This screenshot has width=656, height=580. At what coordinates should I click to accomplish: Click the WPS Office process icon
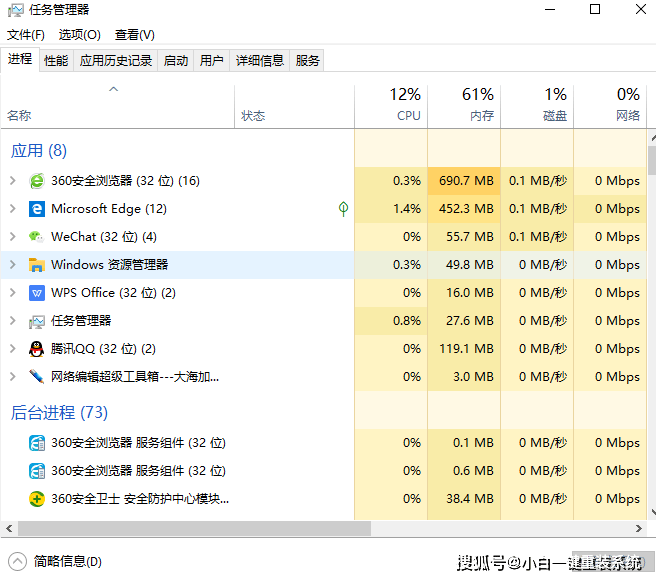[x=37, y=293]
